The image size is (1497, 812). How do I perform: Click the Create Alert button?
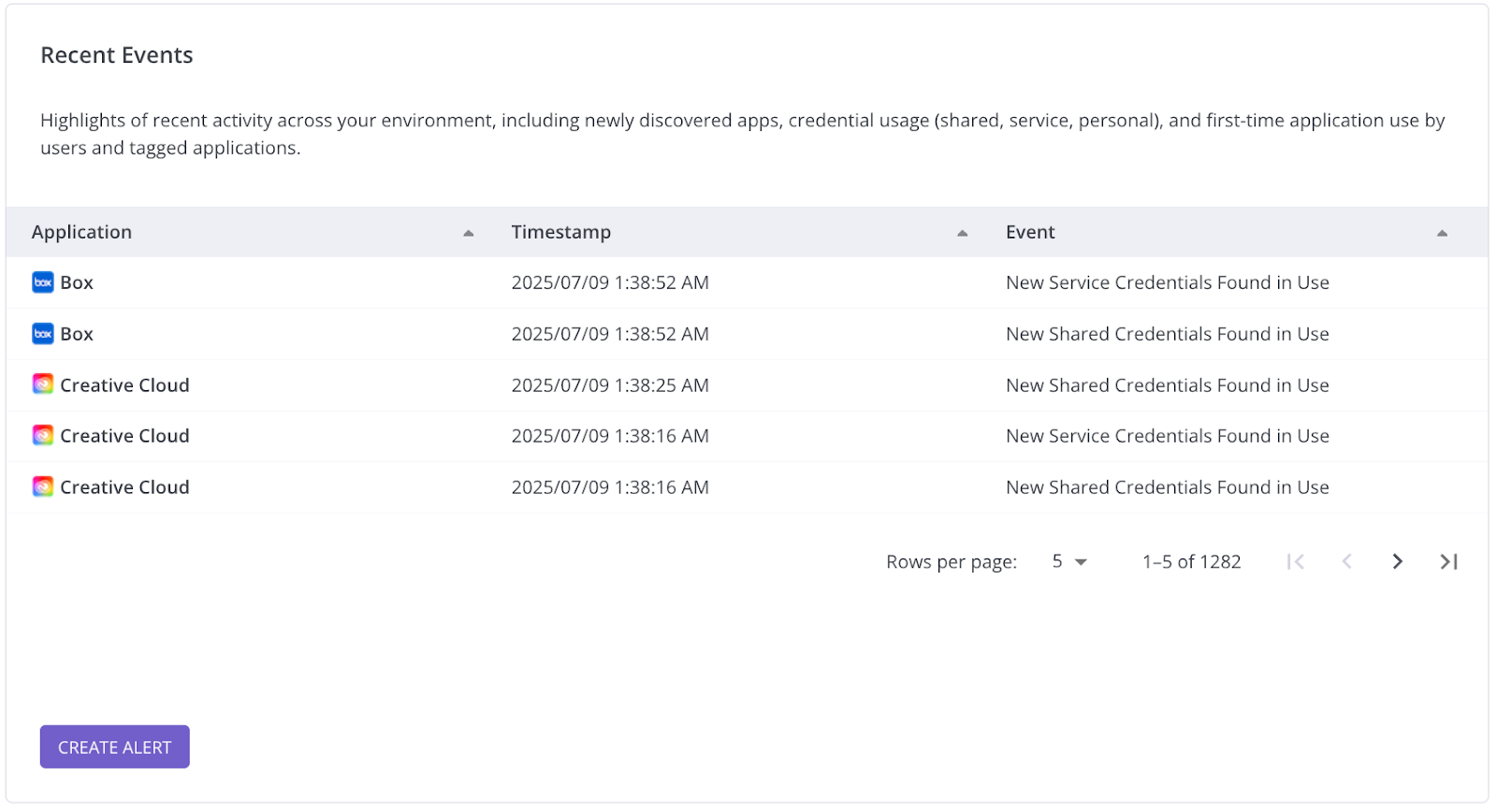coord(114,747)
